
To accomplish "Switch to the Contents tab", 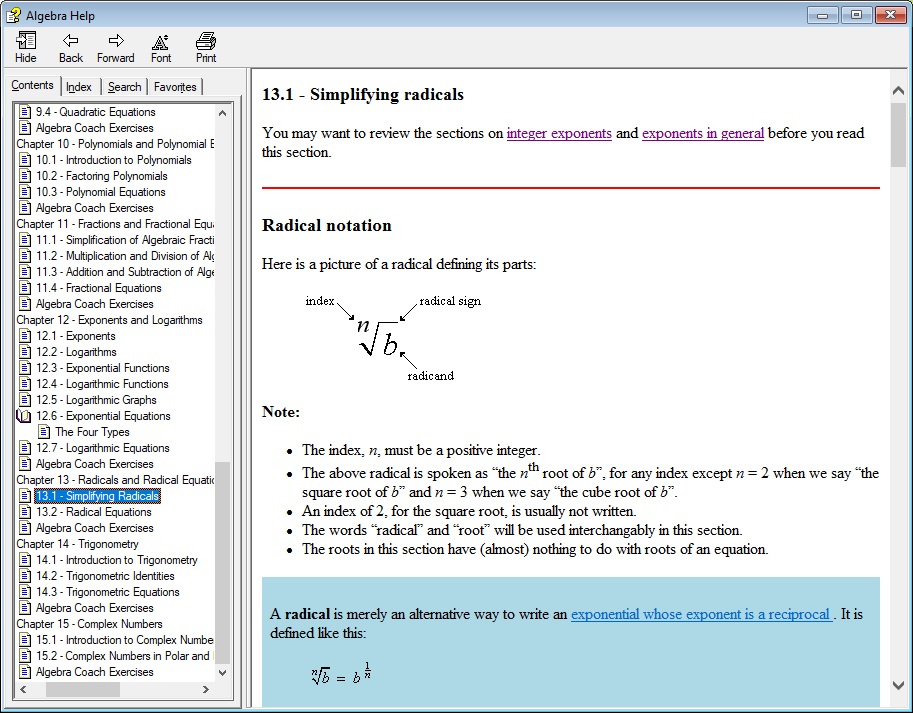I will click(32, 85).
